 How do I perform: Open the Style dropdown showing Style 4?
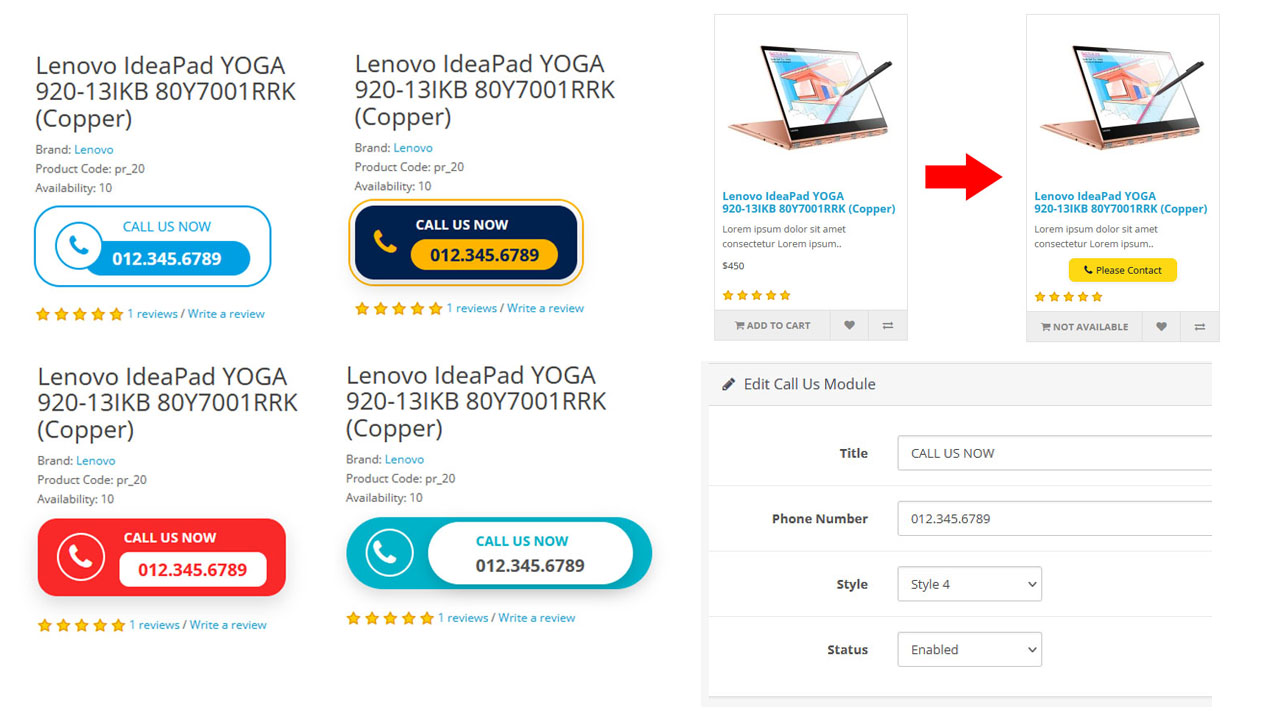point(969,584)
